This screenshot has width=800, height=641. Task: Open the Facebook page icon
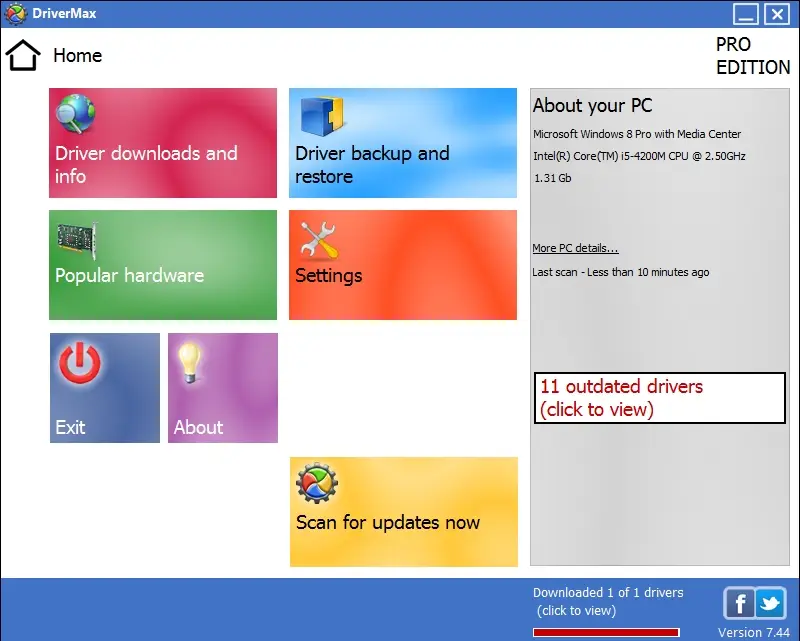click(x=739, y=603)
